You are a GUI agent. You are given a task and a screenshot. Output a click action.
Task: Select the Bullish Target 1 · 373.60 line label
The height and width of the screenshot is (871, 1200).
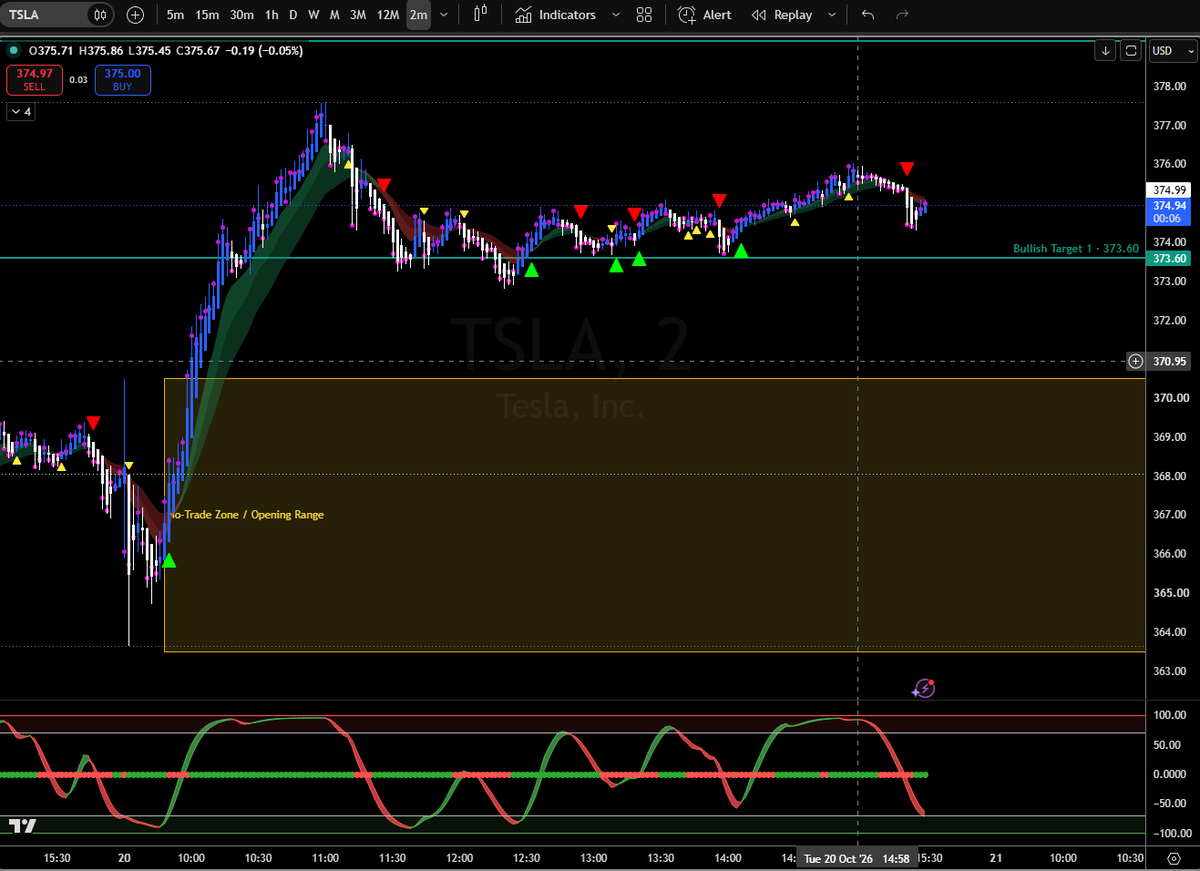(x=1075, y=249)
